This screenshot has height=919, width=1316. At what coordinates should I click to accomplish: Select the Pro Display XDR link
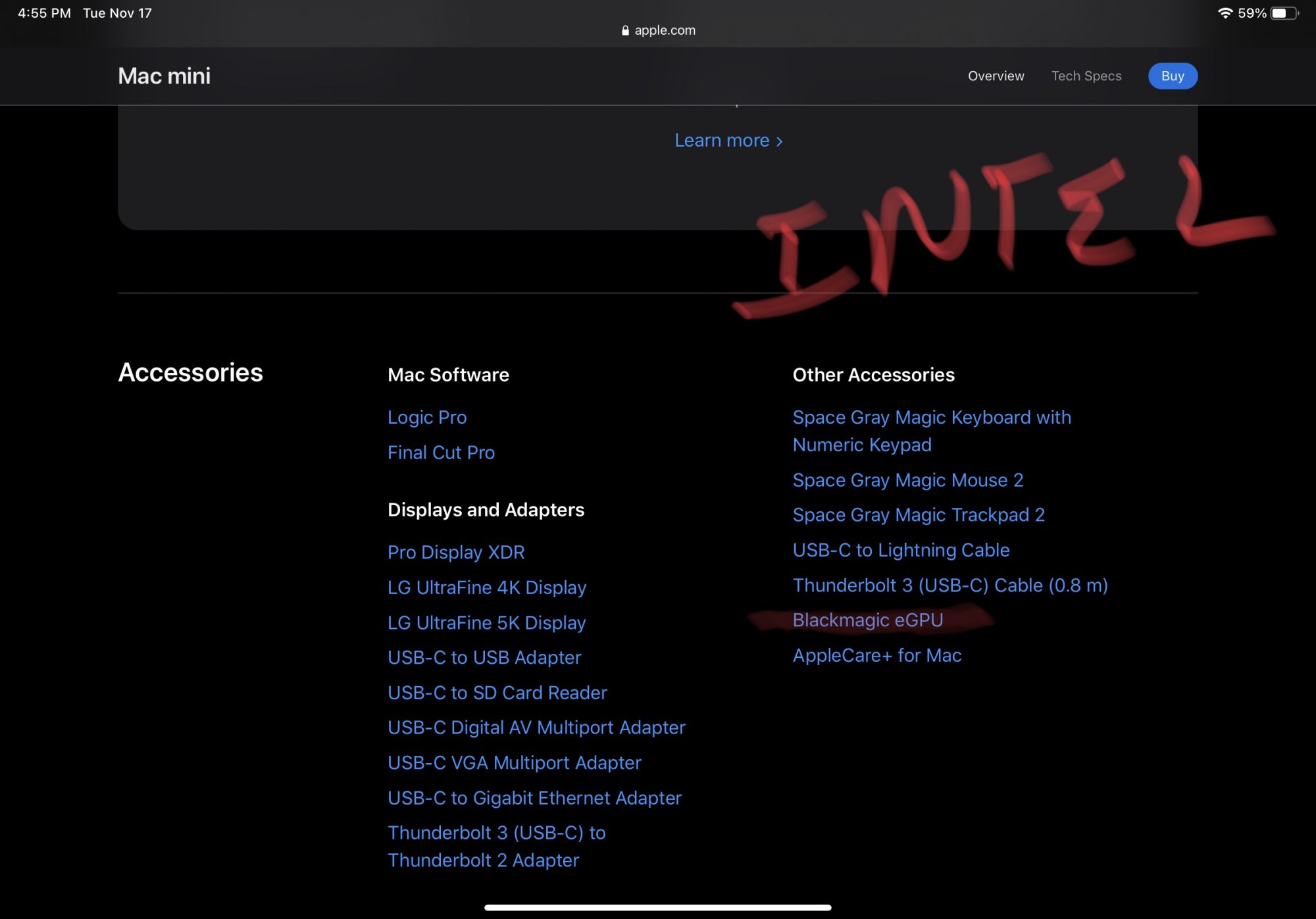[456, 552]
